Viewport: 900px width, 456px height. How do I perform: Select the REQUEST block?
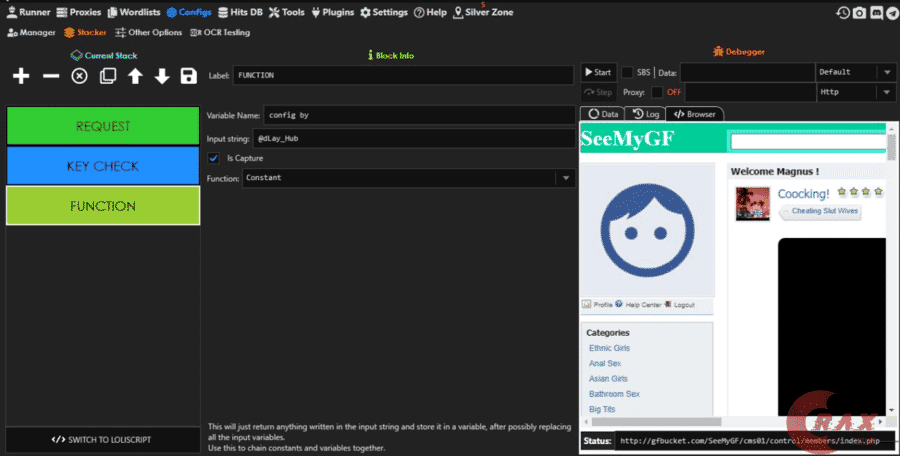click(103, 126)
